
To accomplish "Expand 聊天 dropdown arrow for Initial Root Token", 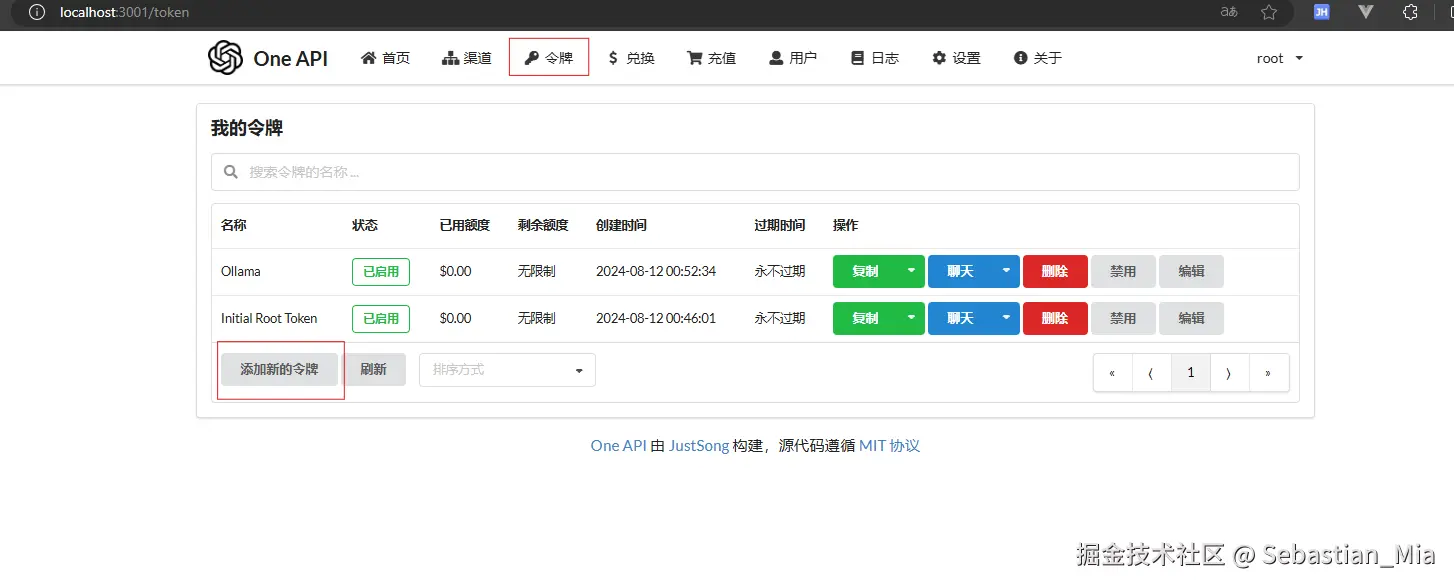I will click(x=1006, y=318).
